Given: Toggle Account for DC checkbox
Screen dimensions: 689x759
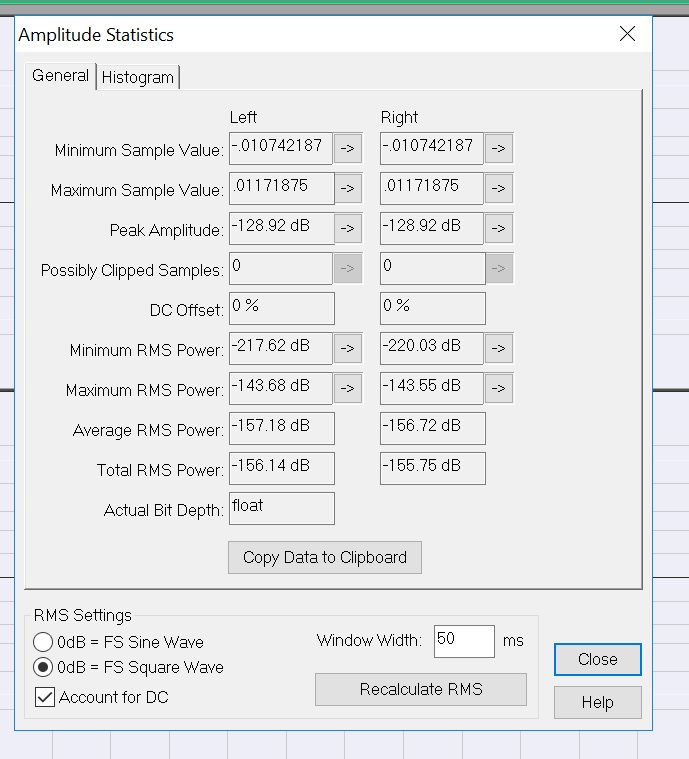Looking at the screenshot, I should (x=45, y=697).
